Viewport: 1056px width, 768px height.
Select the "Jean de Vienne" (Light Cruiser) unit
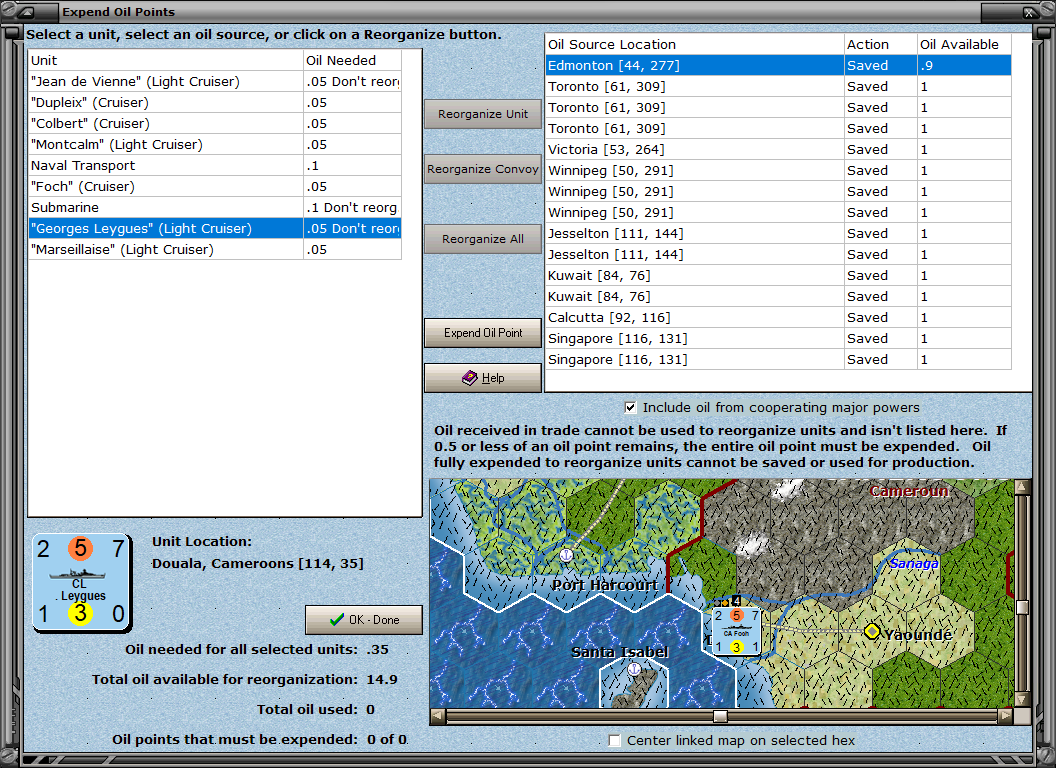(215, 82)
